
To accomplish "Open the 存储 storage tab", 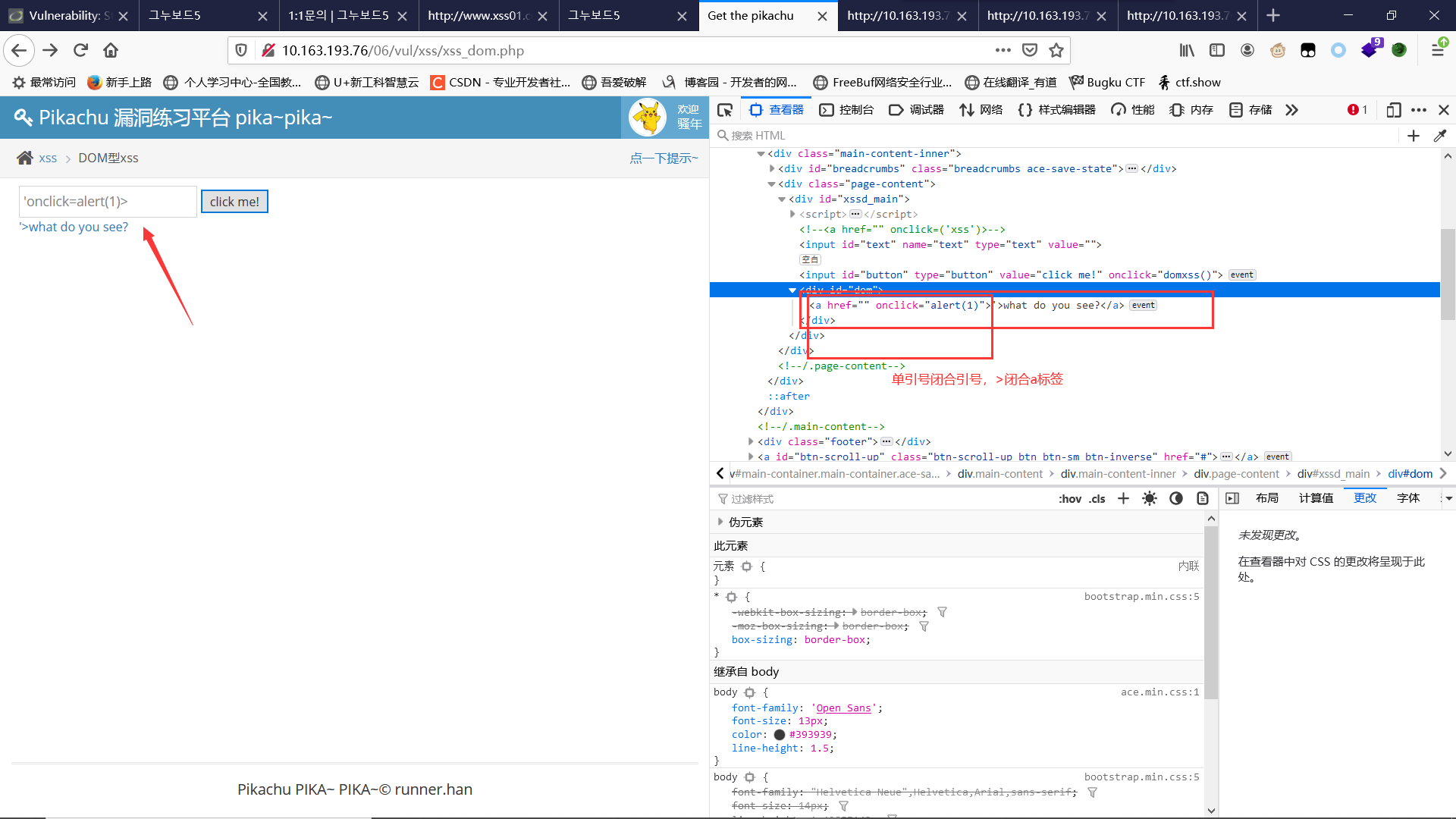I will point(1250,110).
